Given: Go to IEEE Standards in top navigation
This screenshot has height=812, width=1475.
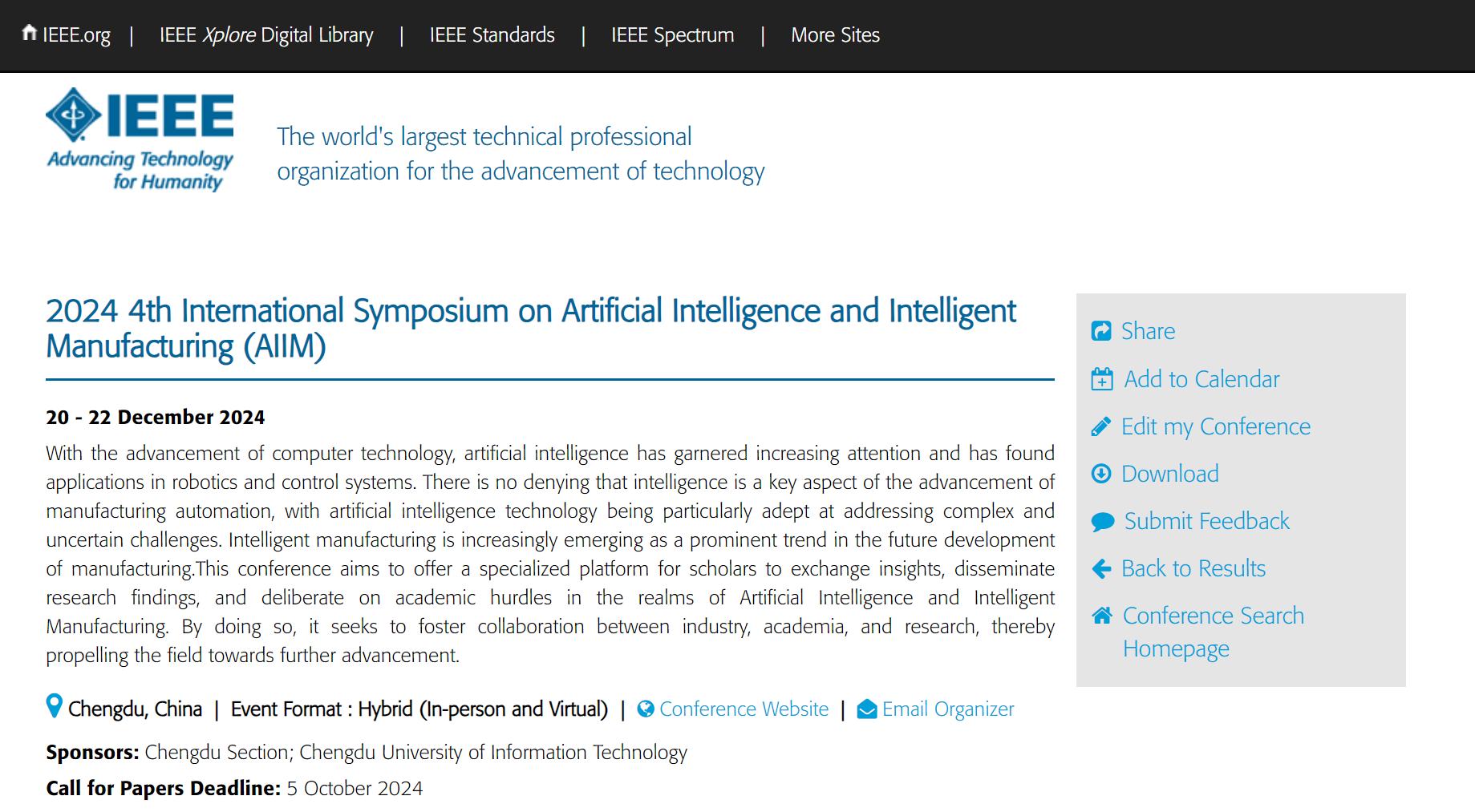Looking at the screenshot, I should (x=492, y=35).
